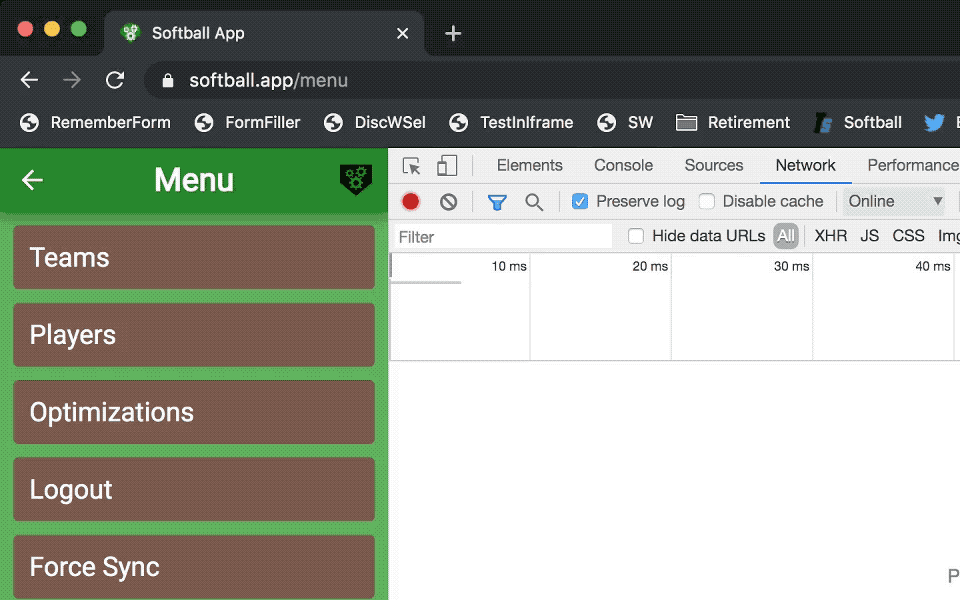The width and height of the screenshot is (960, 600).
Task: Reload the page with refresh icon
Action: pos(115,80)
